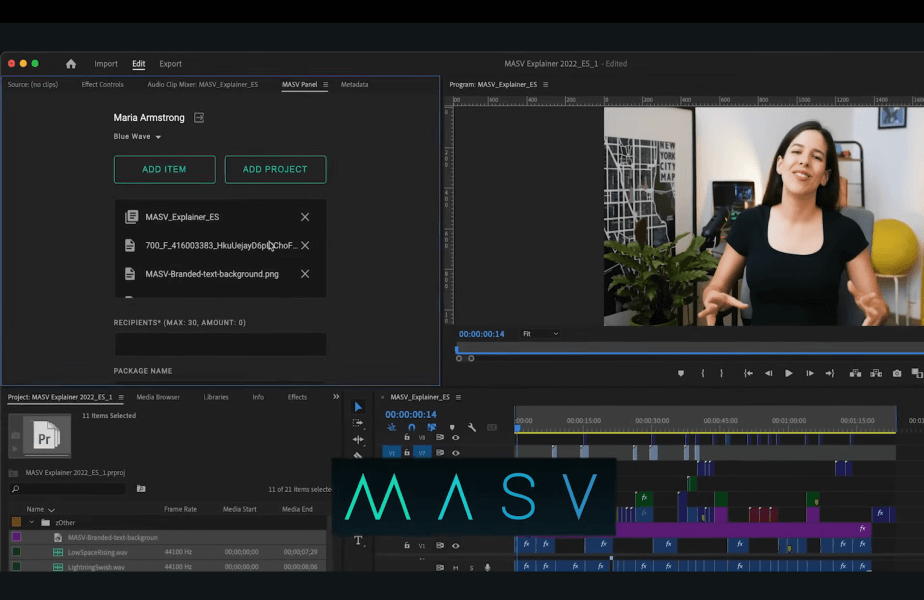Open the comparison view icon
The image size is (924, 600).
click(x=917, y=373)
